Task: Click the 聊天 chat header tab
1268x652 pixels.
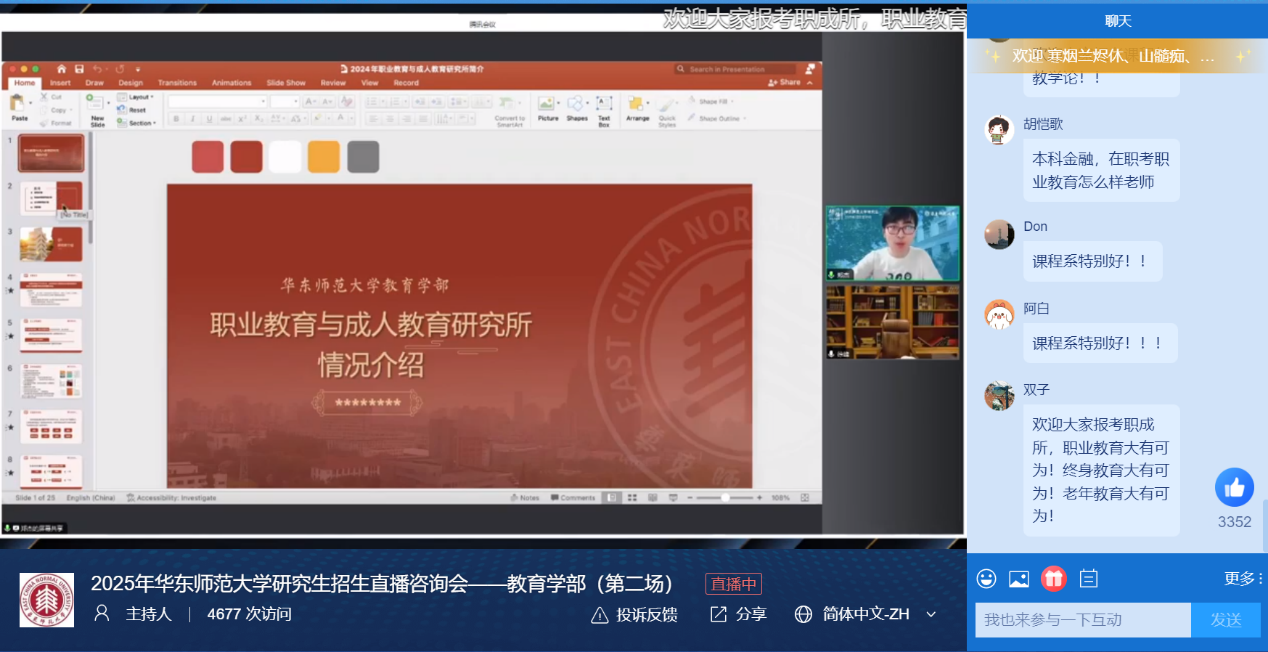Action: click(1118, 21)
